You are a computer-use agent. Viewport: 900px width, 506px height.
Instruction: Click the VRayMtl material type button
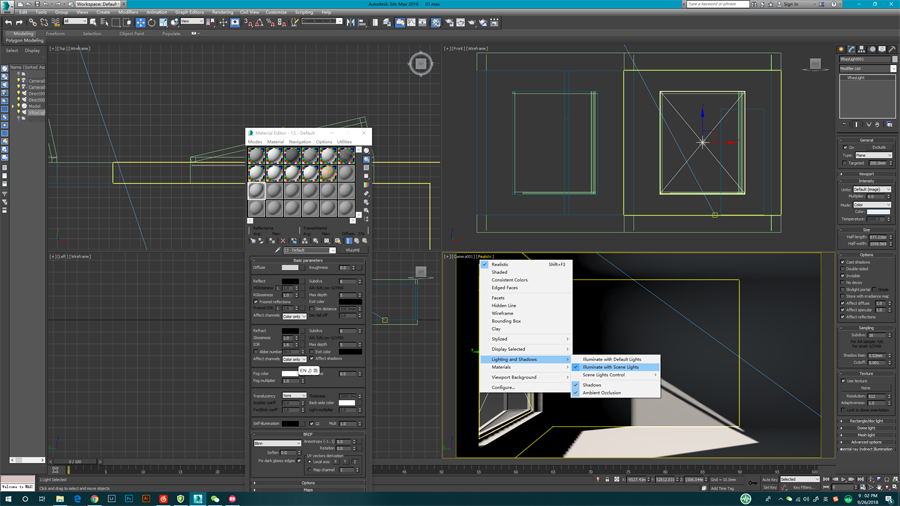[352, 250]
